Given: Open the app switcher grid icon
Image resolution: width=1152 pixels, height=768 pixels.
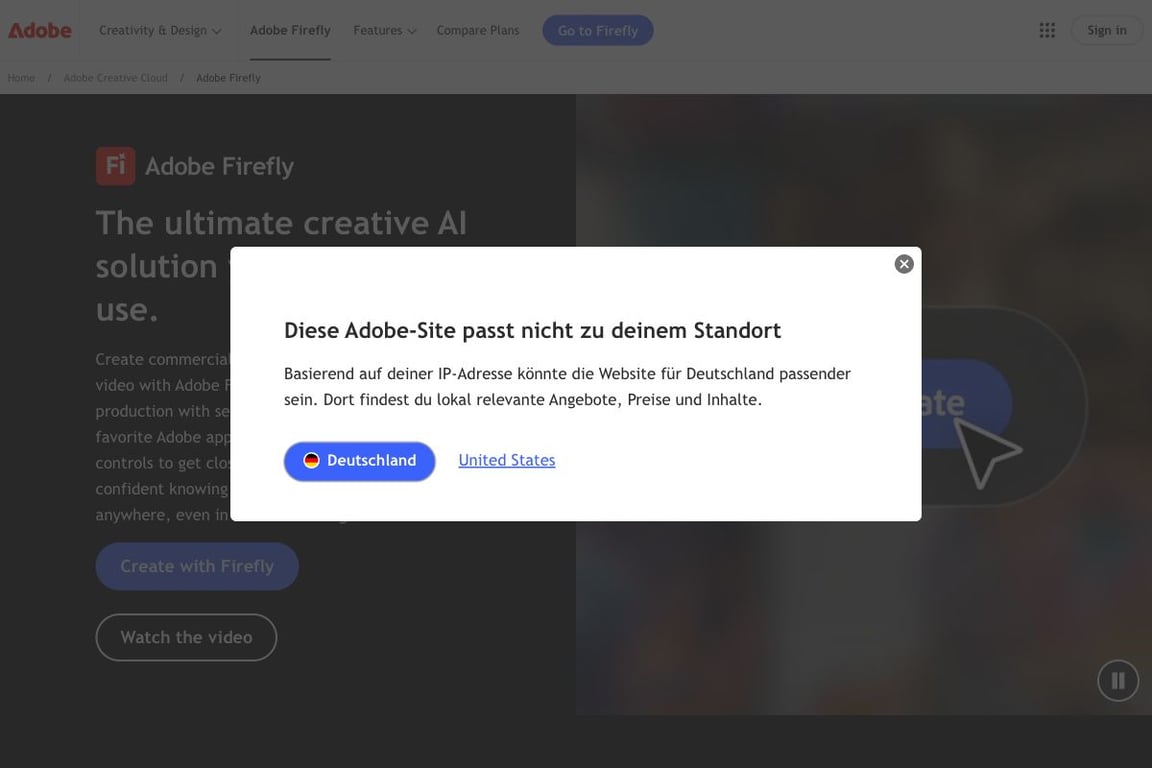Looking at the screenshot, I should 1047,30.
